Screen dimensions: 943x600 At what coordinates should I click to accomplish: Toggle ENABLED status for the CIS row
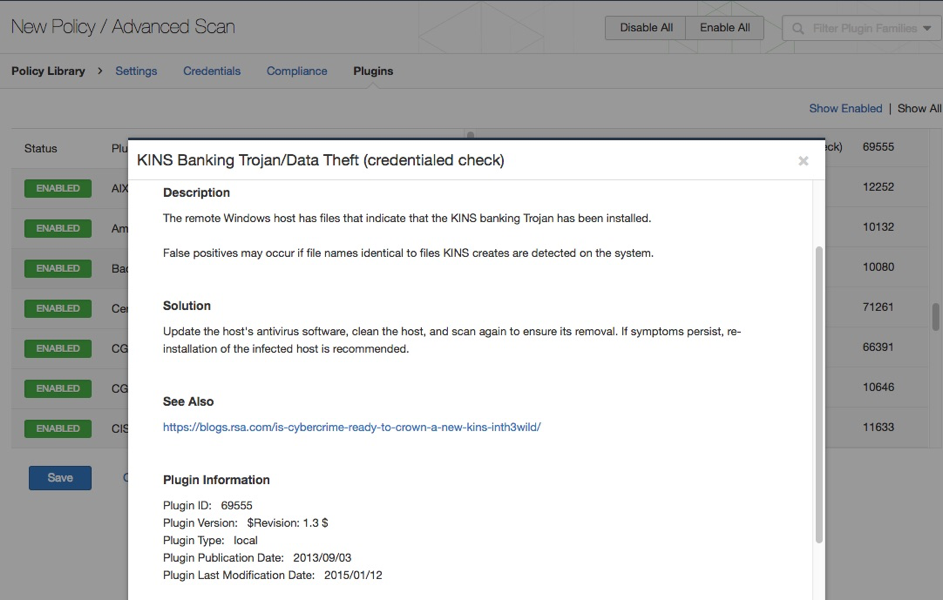click(58, 428)
